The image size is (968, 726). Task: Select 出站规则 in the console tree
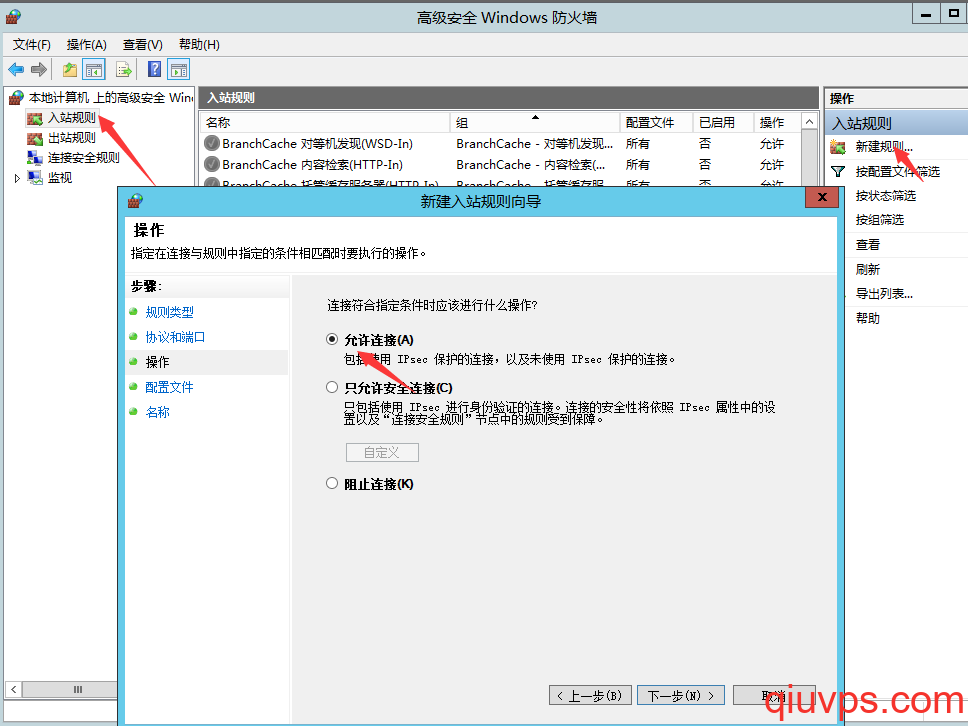[x=72, y=138]
